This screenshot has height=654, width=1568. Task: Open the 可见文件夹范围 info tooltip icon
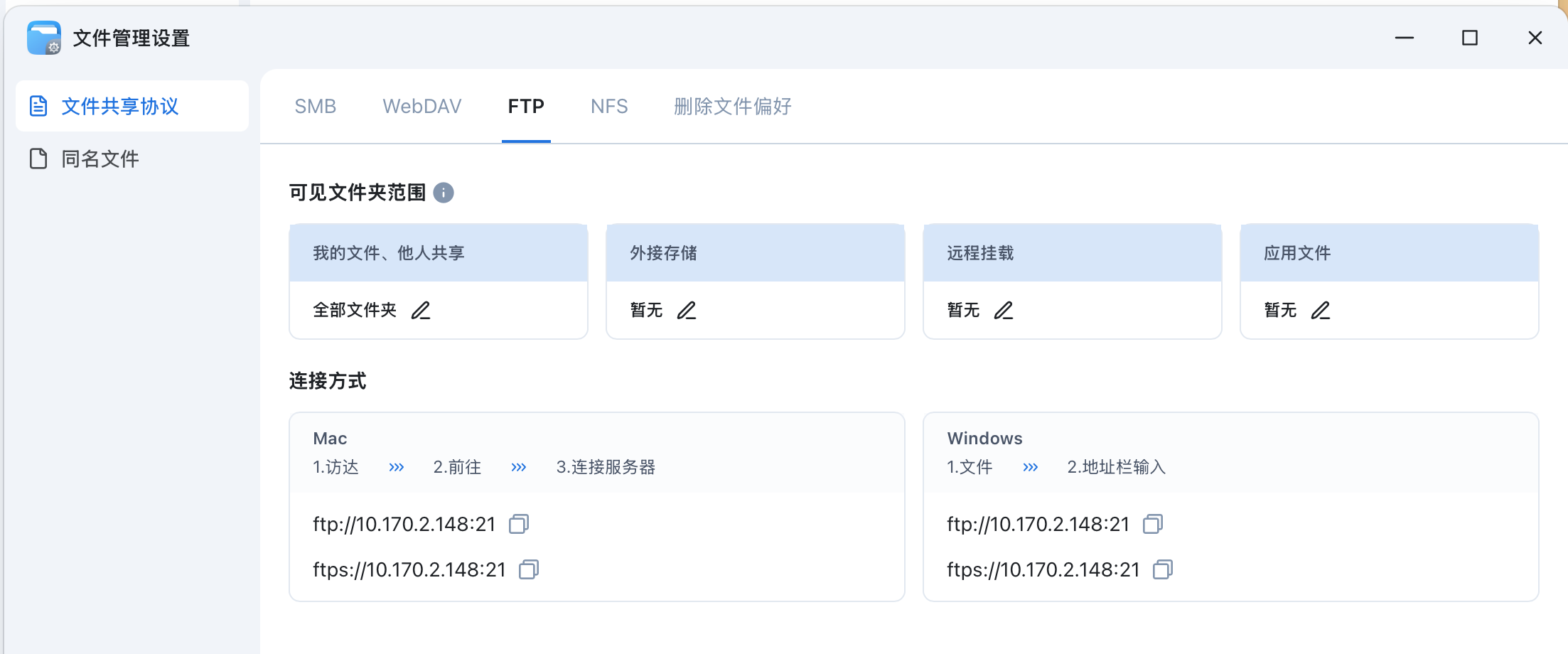pos(444,192)
